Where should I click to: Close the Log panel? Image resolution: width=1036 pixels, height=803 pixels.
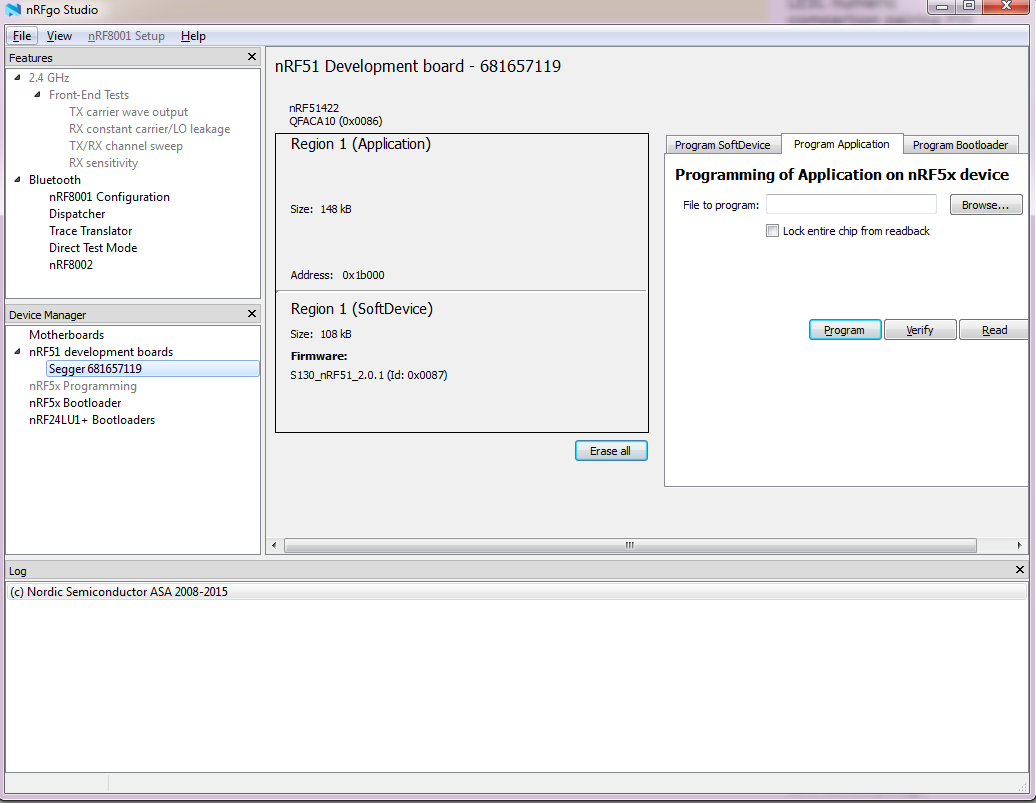pos(1019,570)
